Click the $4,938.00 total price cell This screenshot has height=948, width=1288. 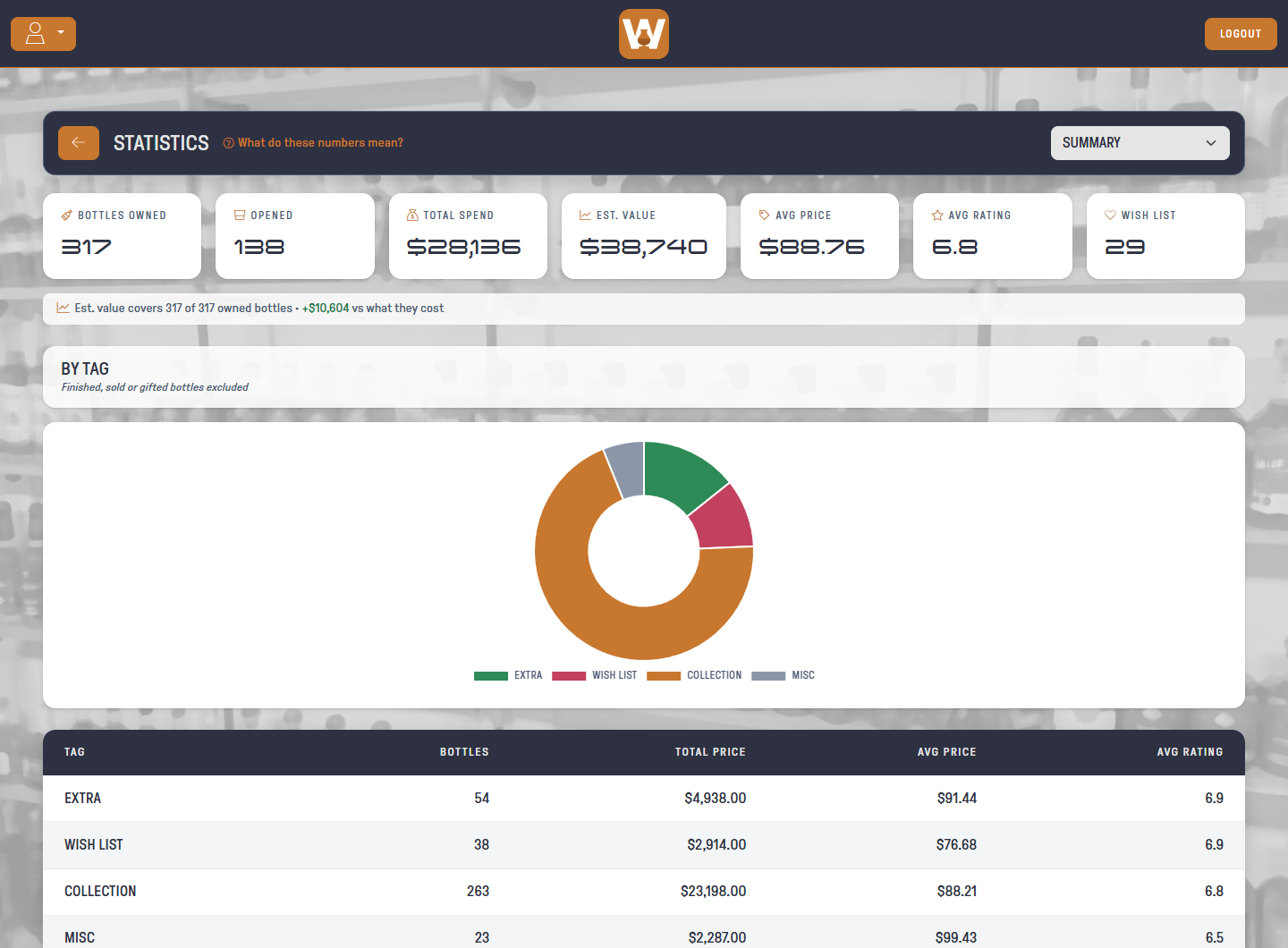[x=716, y=799]
